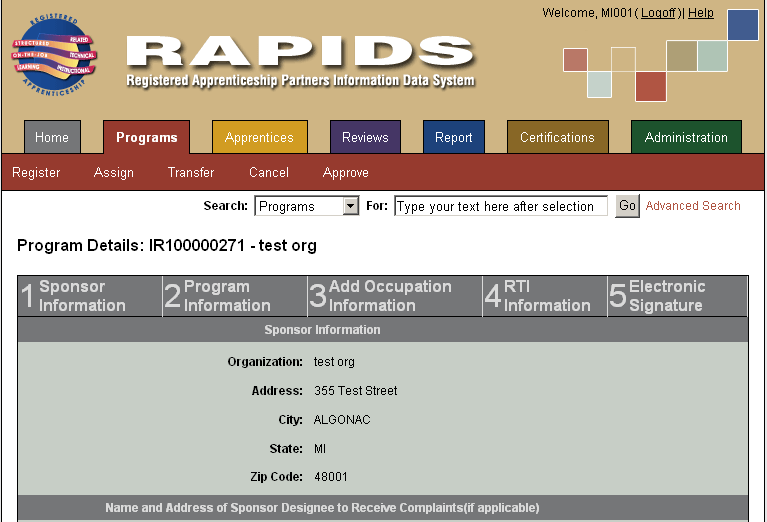Viewport: 767px width, 522px height.
Task: Choose Register in the Programs submenu
Action: (36, 173)
